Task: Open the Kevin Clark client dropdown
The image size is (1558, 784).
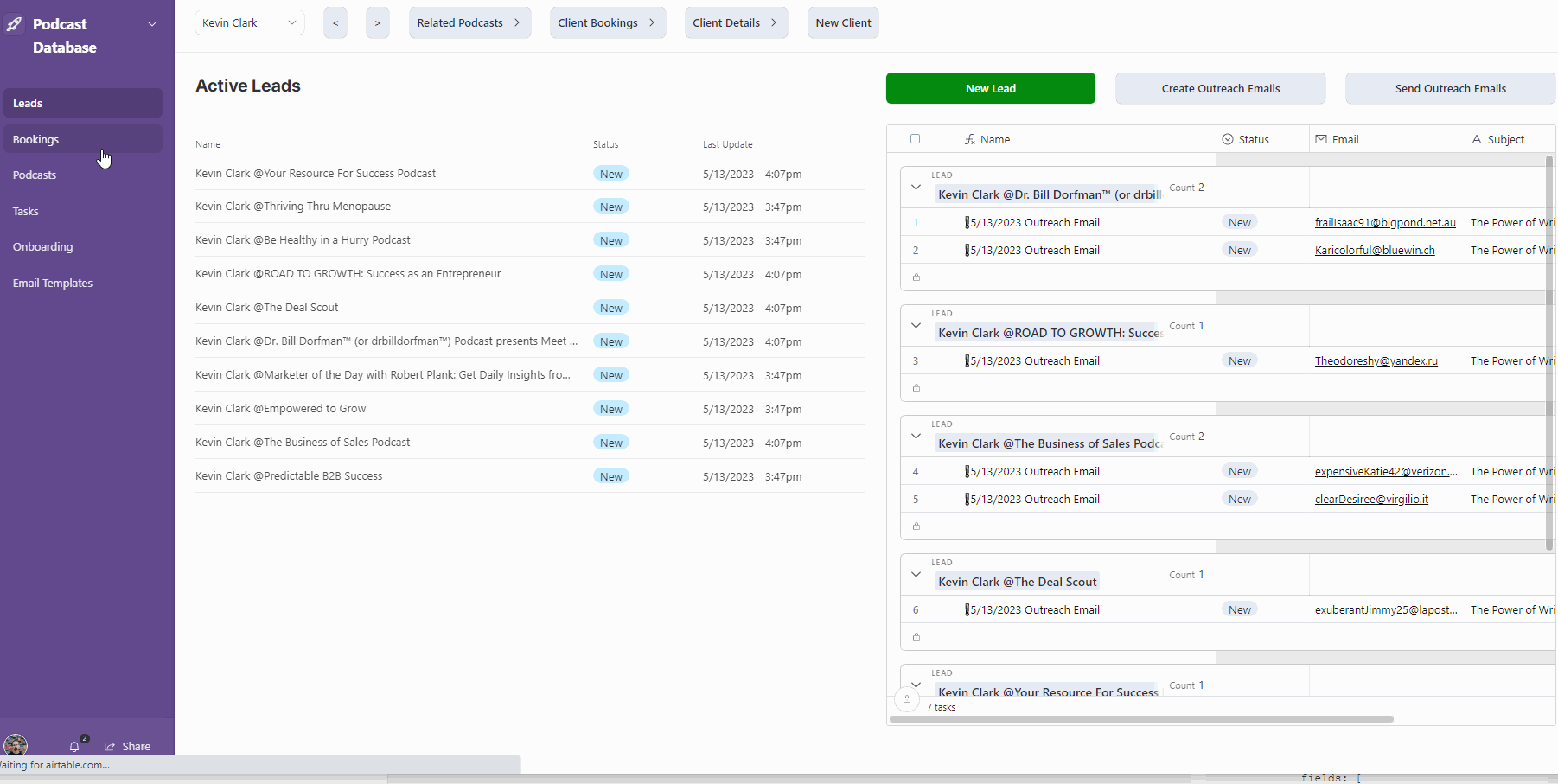Action: point(249,23)
